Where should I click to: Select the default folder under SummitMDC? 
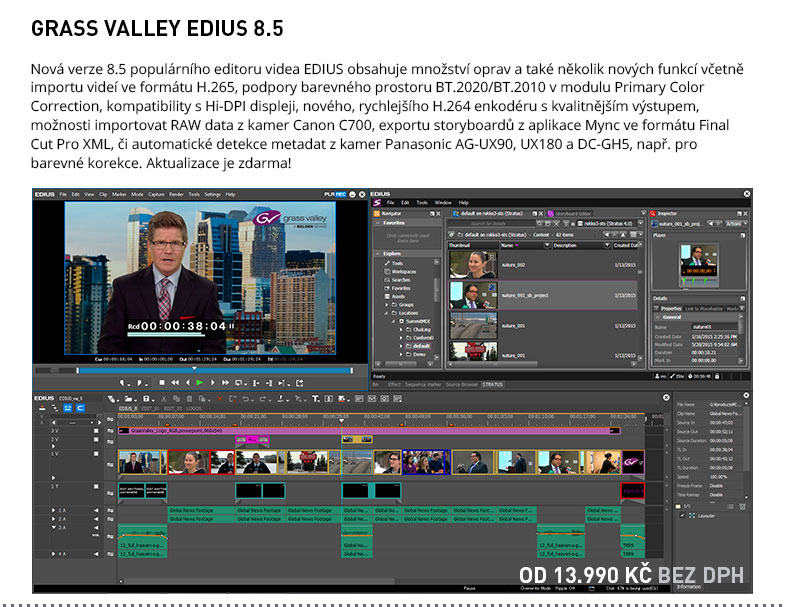pos(421,346)
